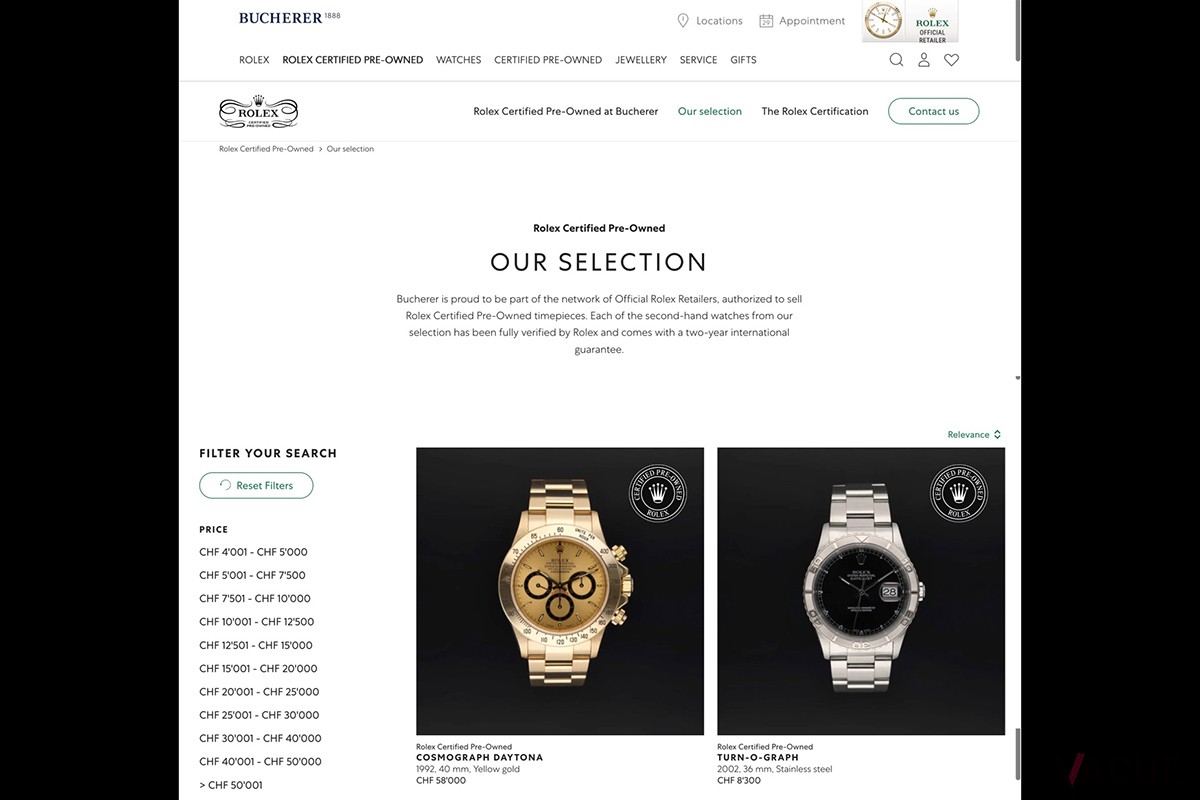This screenshot has height=800, width=1200.
Task: Open the wishlist heart icon
Action: (x=951, y=60)
